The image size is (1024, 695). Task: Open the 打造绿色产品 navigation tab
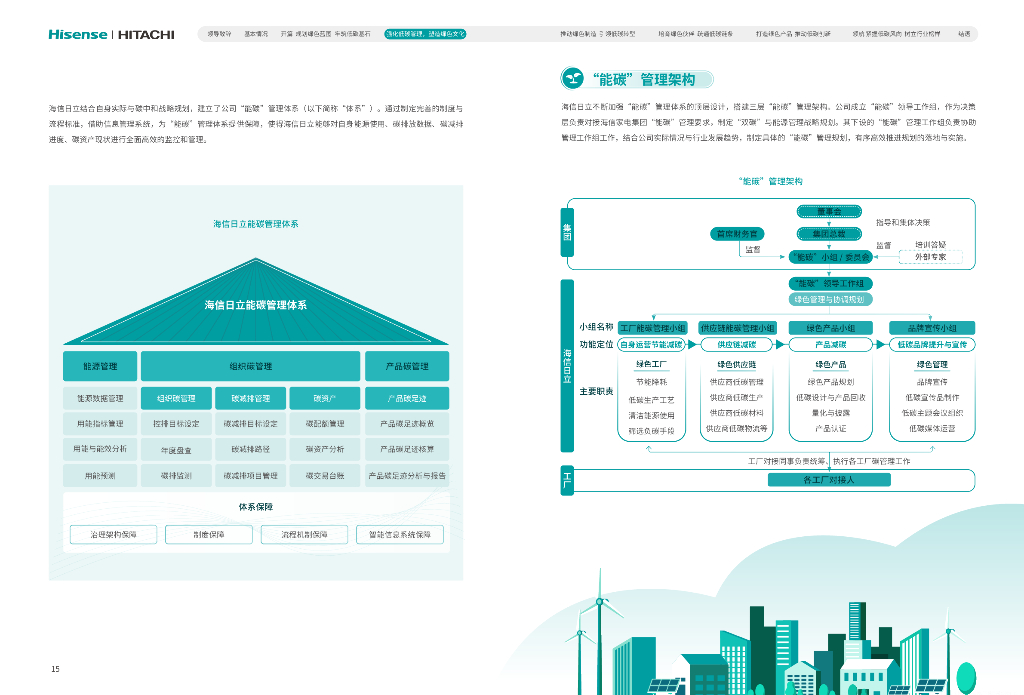pyautogui.click(x=793, y=34)
